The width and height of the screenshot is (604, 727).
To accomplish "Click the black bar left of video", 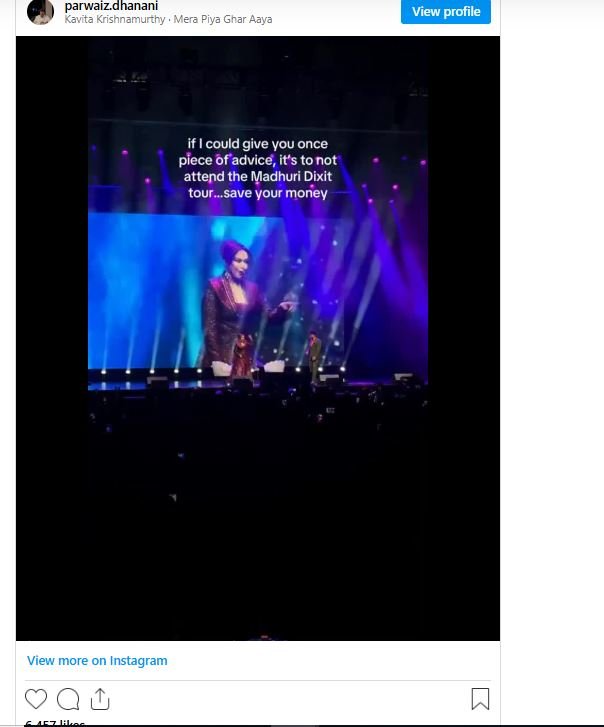I will [x=52, y=338].
